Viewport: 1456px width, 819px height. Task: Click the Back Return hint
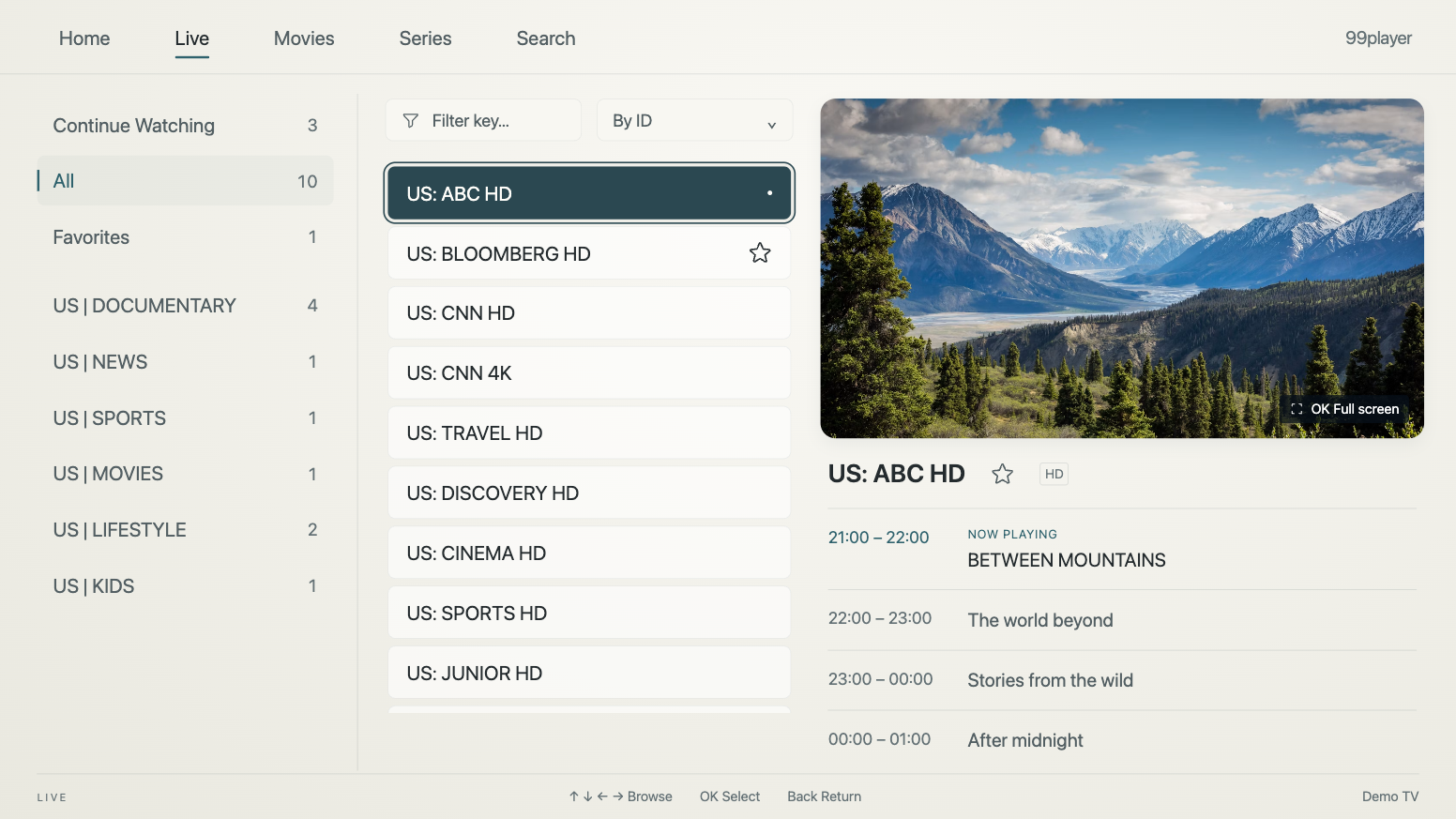[825, 796]
